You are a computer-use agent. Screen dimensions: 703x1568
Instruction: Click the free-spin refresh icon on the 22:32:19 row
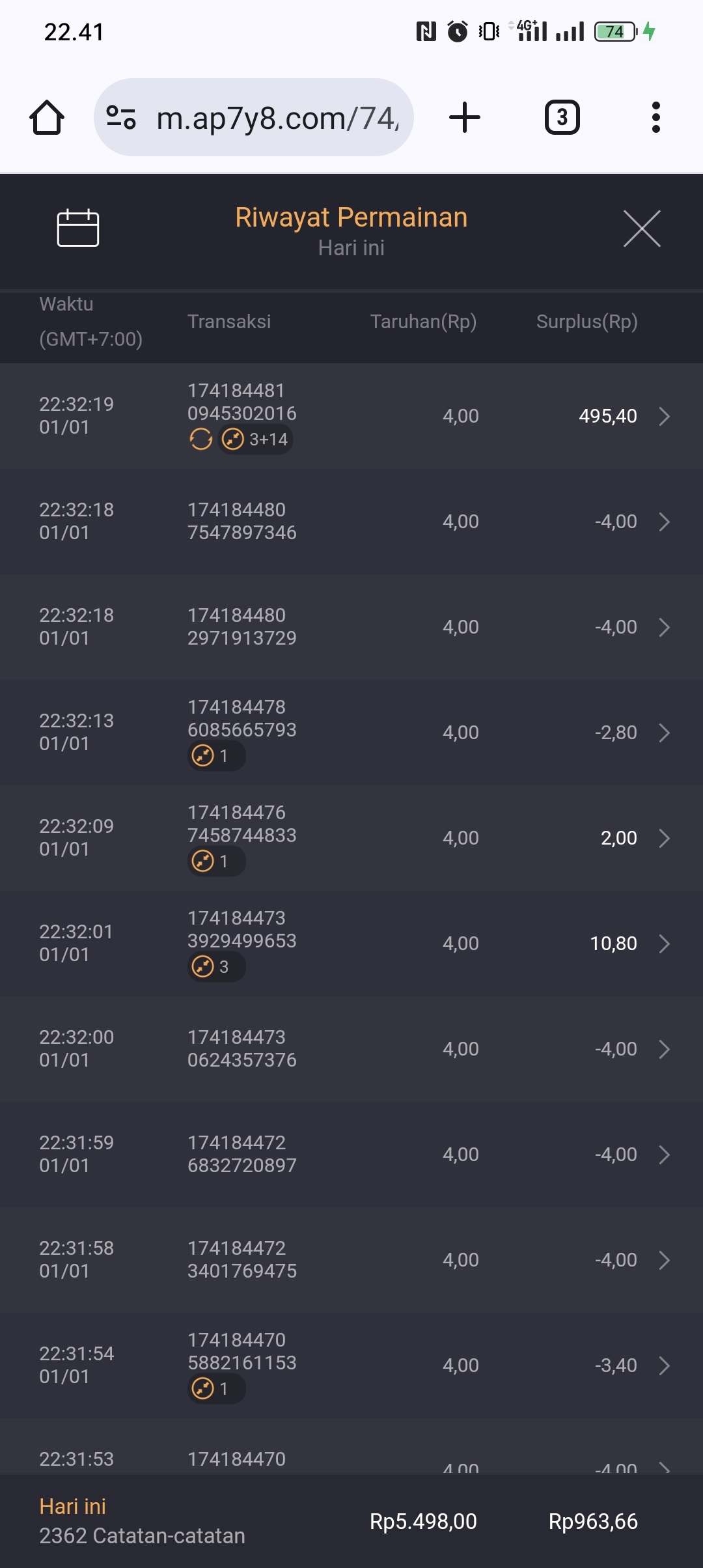tap(200, 440)
